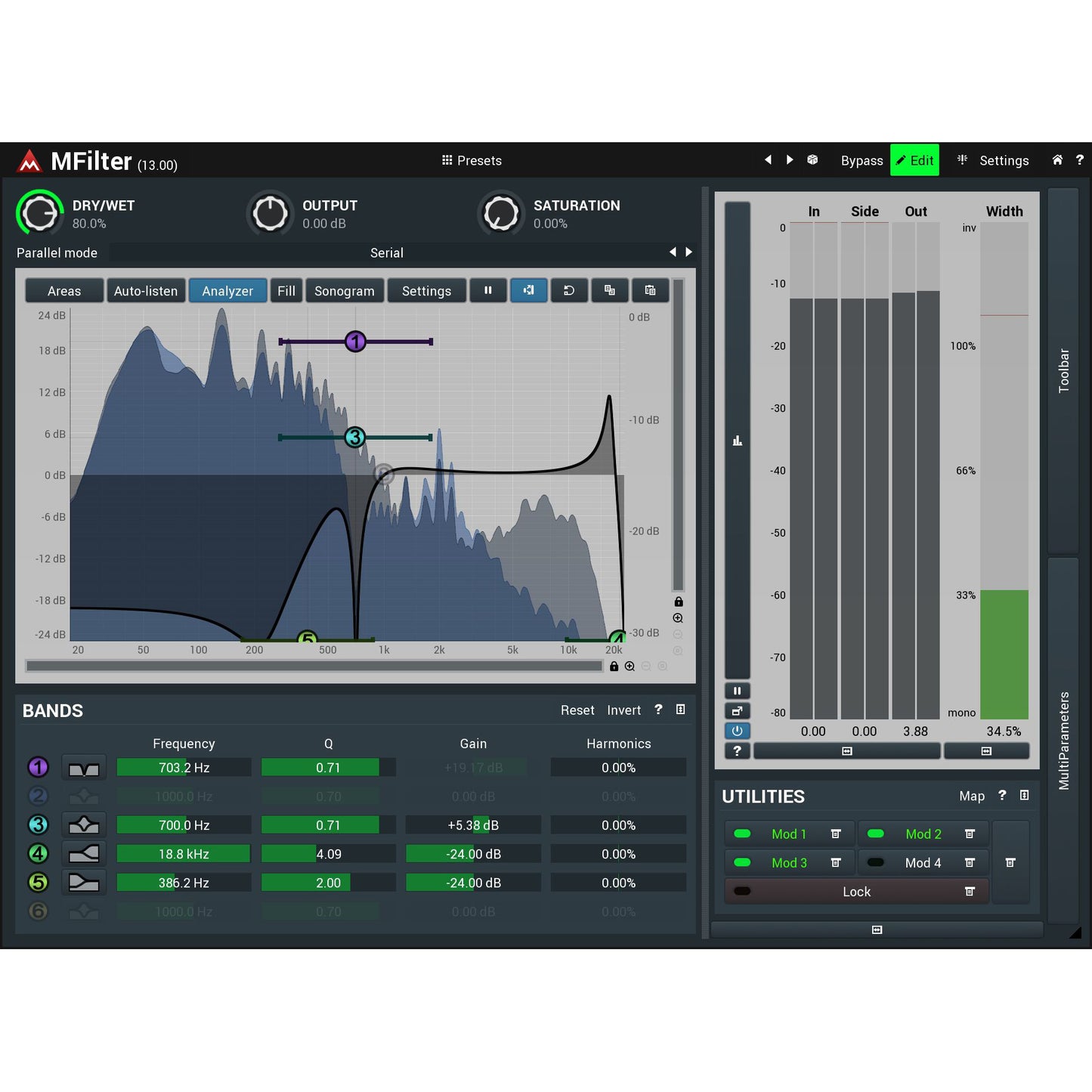Open the meters histogram icon
Screen dimensions: 1092x1092
click(737, 439)
